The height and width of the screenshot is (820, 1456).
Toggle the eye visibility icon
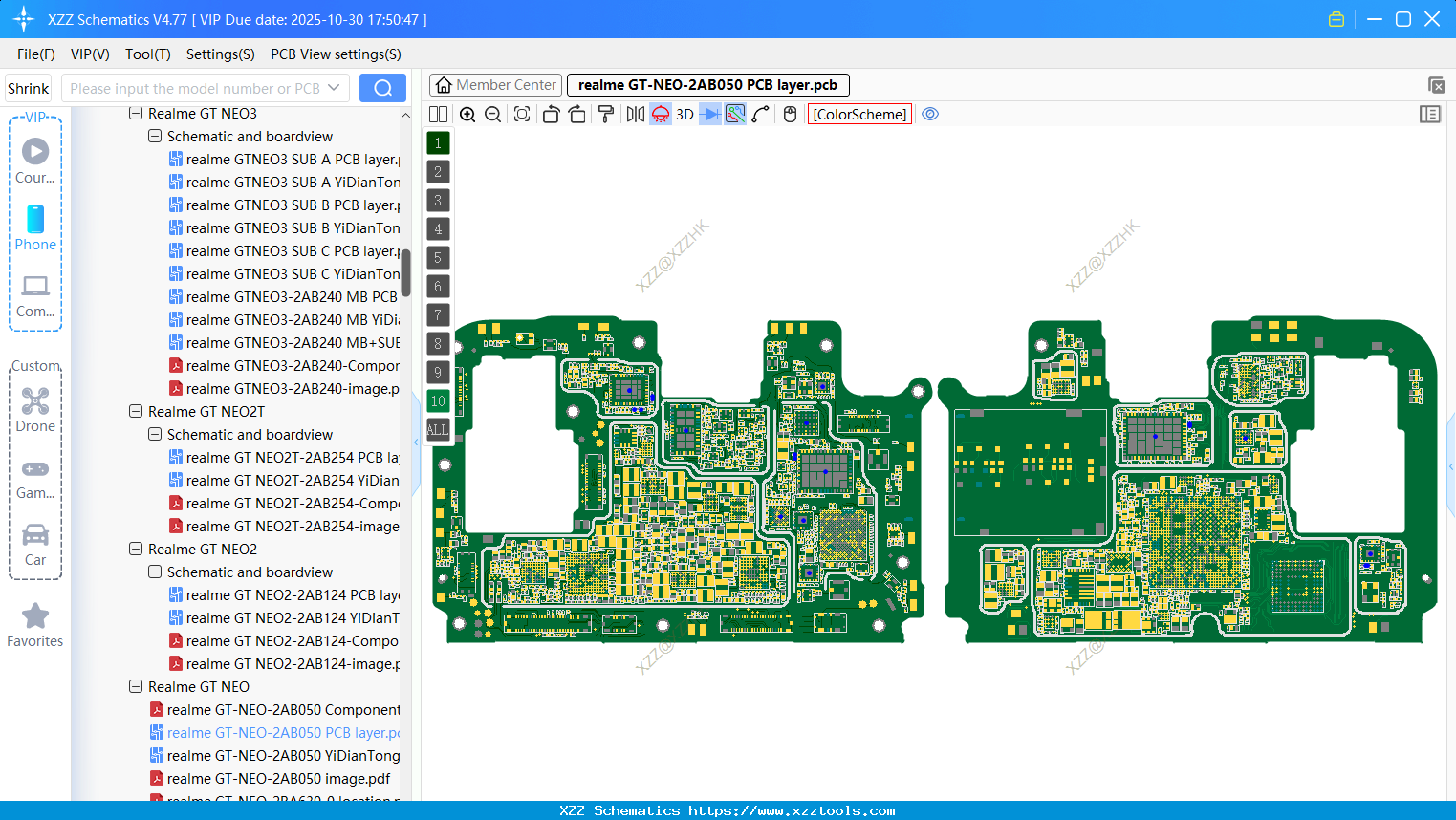point(930,115)
